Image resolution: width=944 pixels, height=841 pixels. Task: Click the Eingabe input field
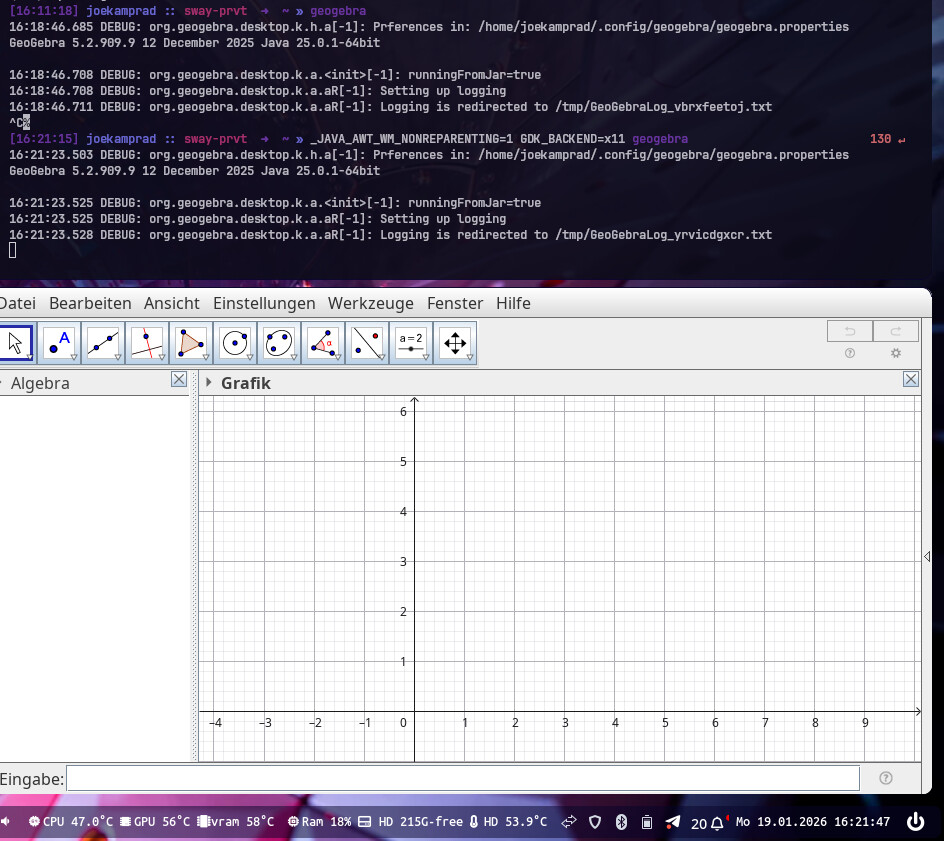pos(462,778)
